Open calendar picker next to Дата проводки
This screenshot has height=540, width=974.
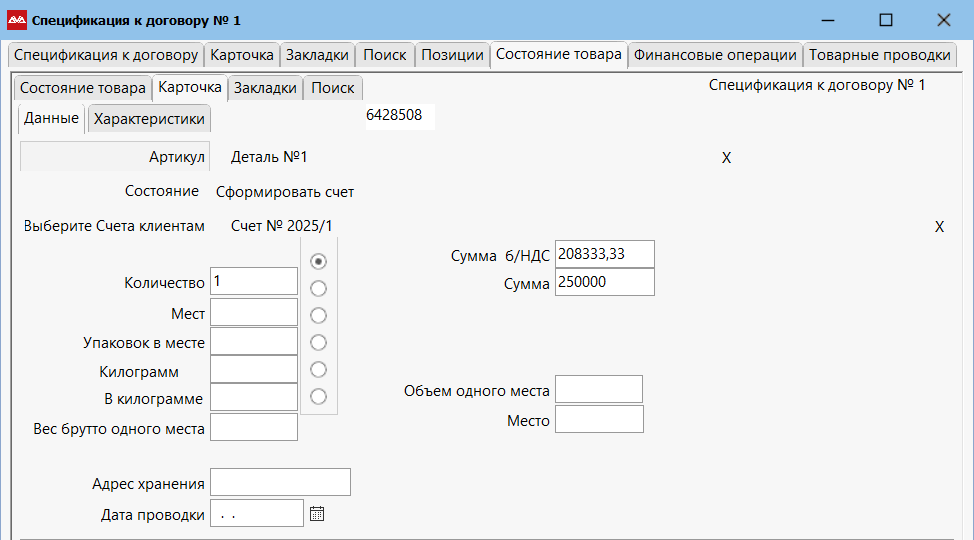click(317, 514)
